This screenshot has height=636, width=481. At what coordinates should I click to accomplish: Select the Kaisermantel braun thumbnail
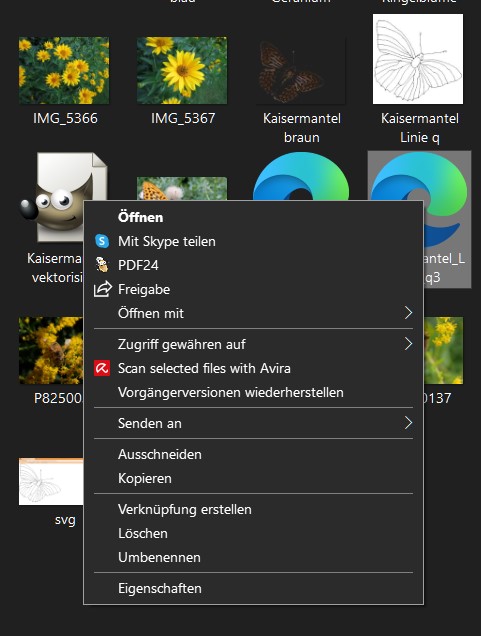(301, 71)
